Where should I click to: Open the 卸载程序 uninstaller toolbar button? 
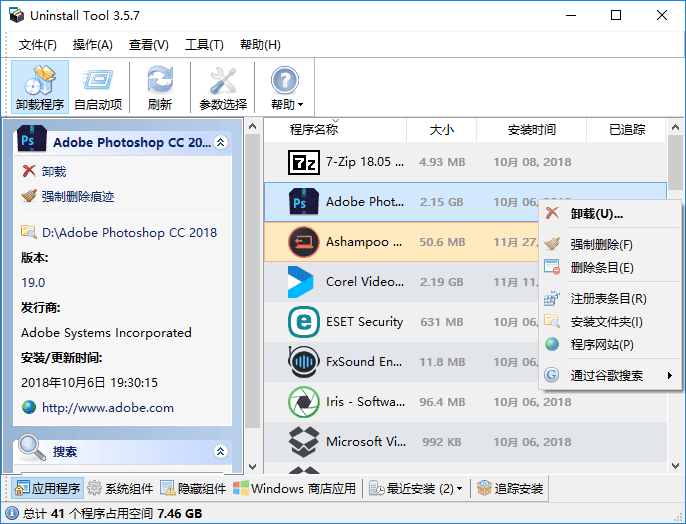(40, 87)
